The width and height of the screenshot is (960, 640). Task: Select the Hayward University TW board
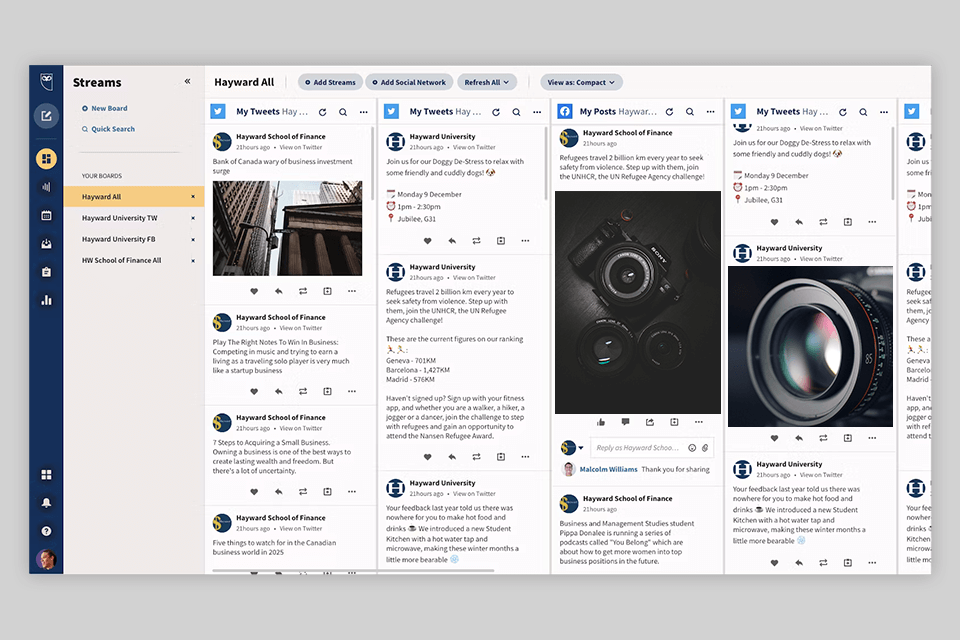pyautogui.click(x=119, y=218)
